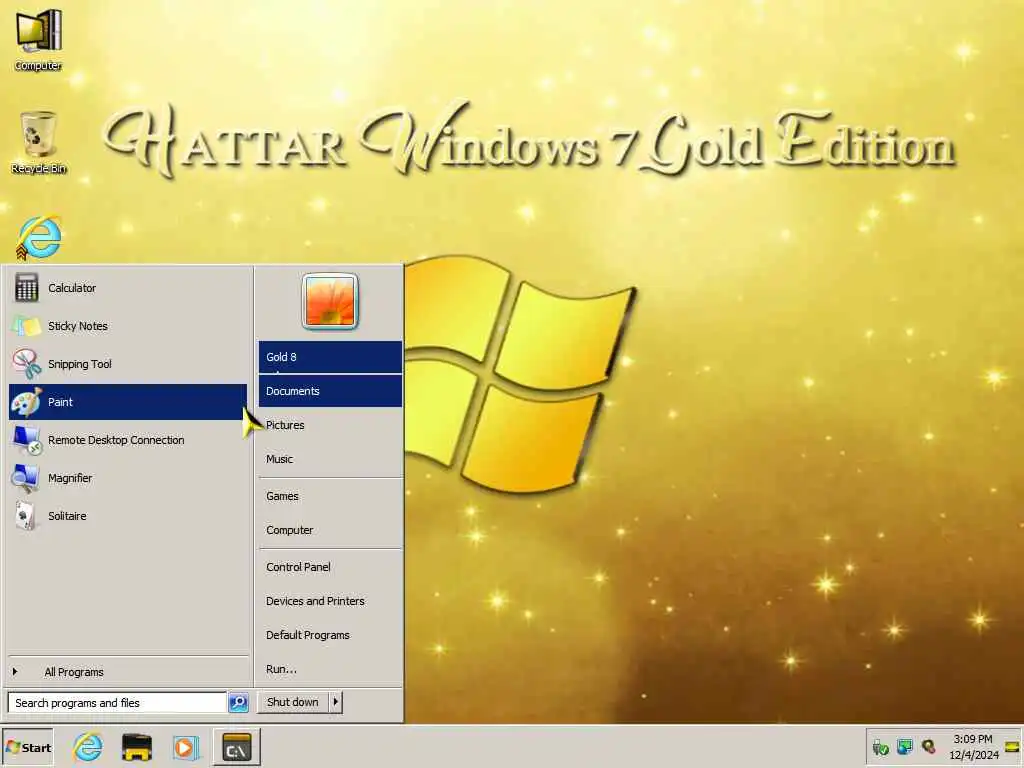Click the Snipping Tool text label
The height and width of the screenshot is (768, 1024).
[x=80, y=364]
